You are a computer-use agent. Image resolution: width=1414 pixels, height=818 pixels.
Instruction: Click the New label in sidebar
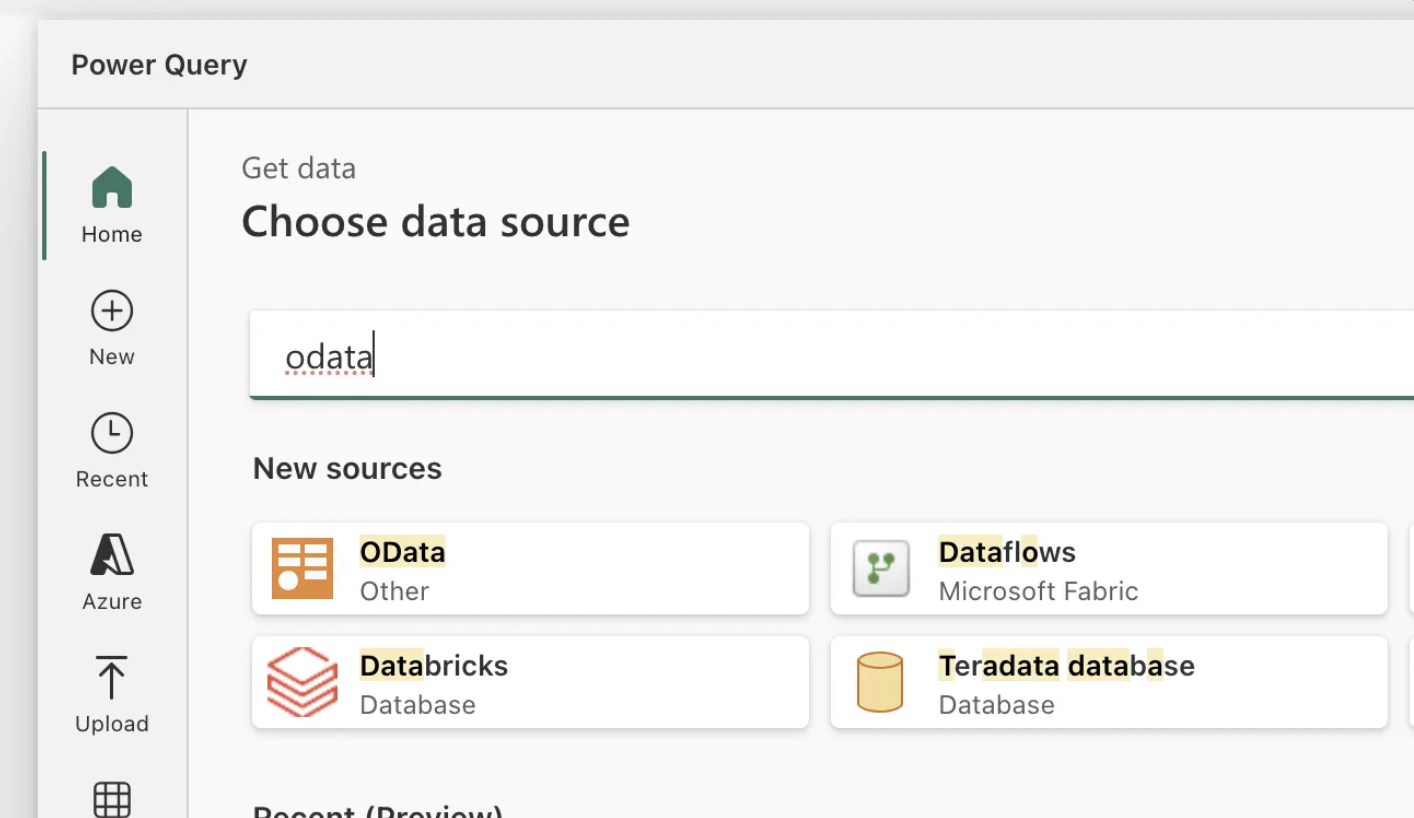click(x=112, y=357)
